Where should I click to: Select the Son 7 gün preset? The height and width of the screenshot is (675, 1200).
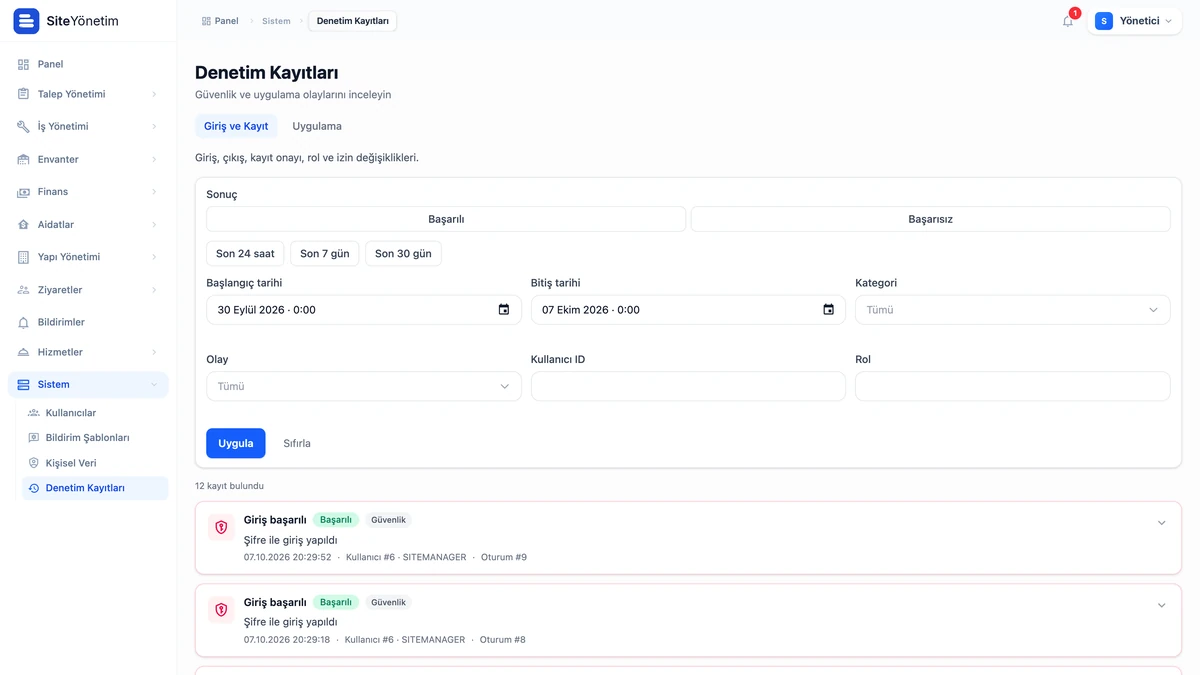[x=325, y=254]
